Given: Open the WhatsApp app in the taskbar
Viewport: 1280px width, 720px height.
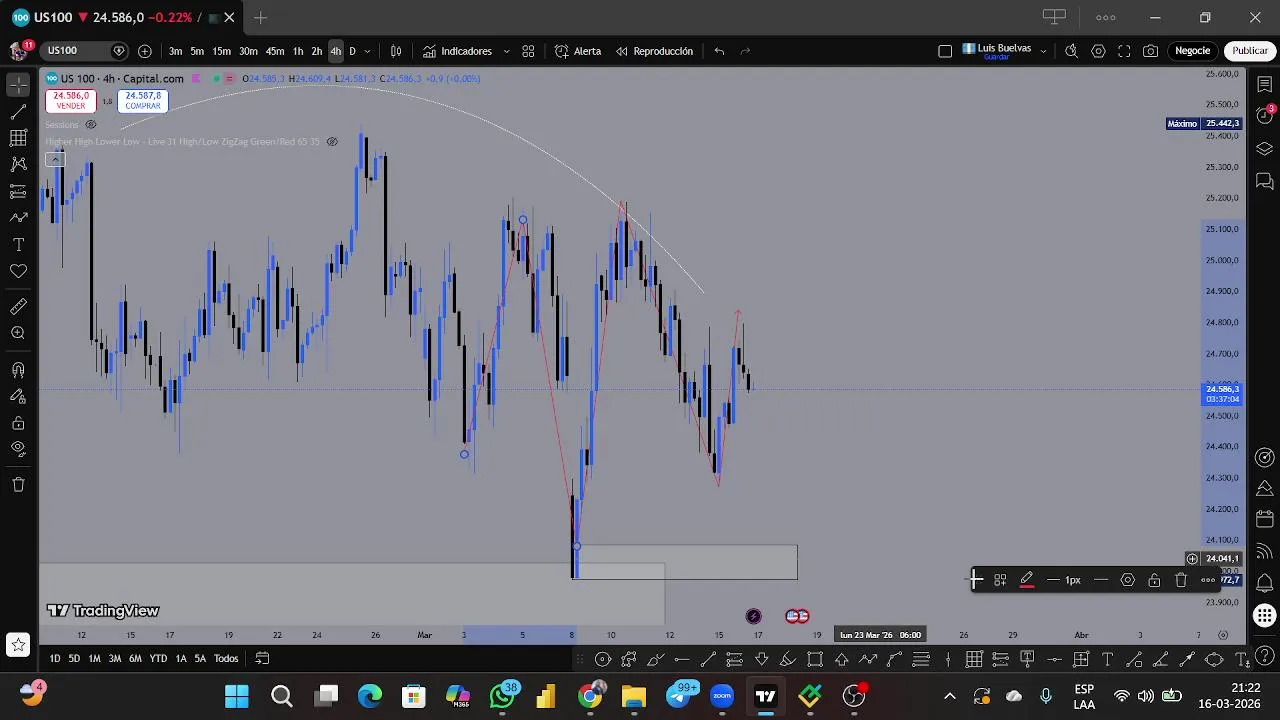Looking at the screenshot, I should click(x=502, y=696).
